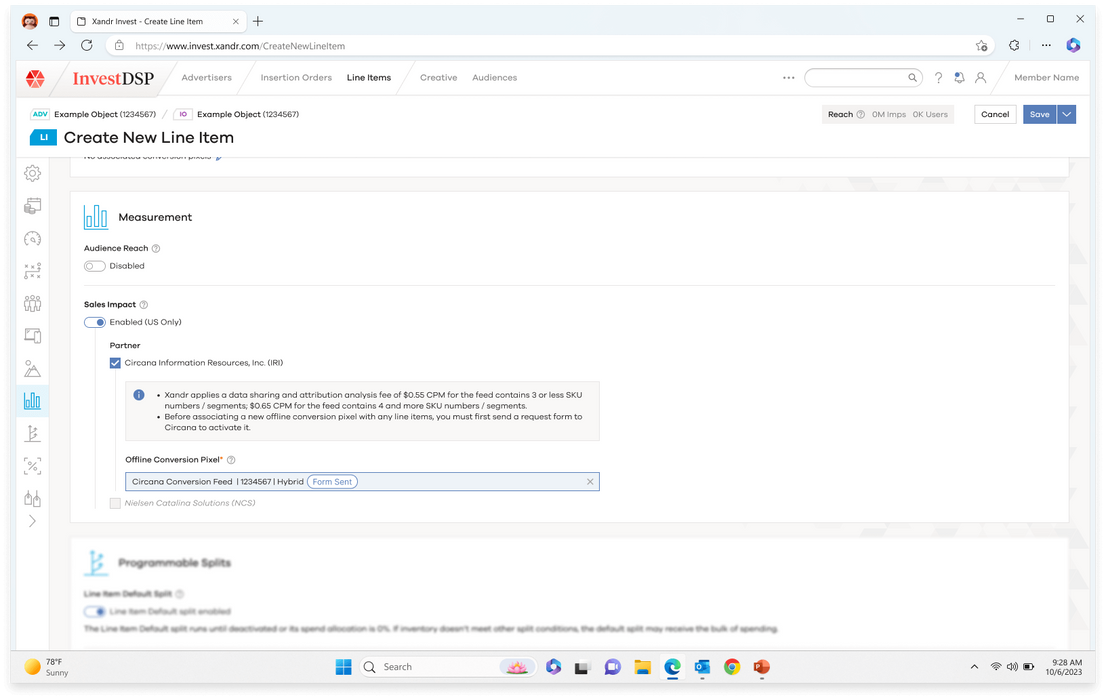Click the InvestDSP red logo icon
This screenshot has height=699, width=1106.
click(x=35, y=78)
